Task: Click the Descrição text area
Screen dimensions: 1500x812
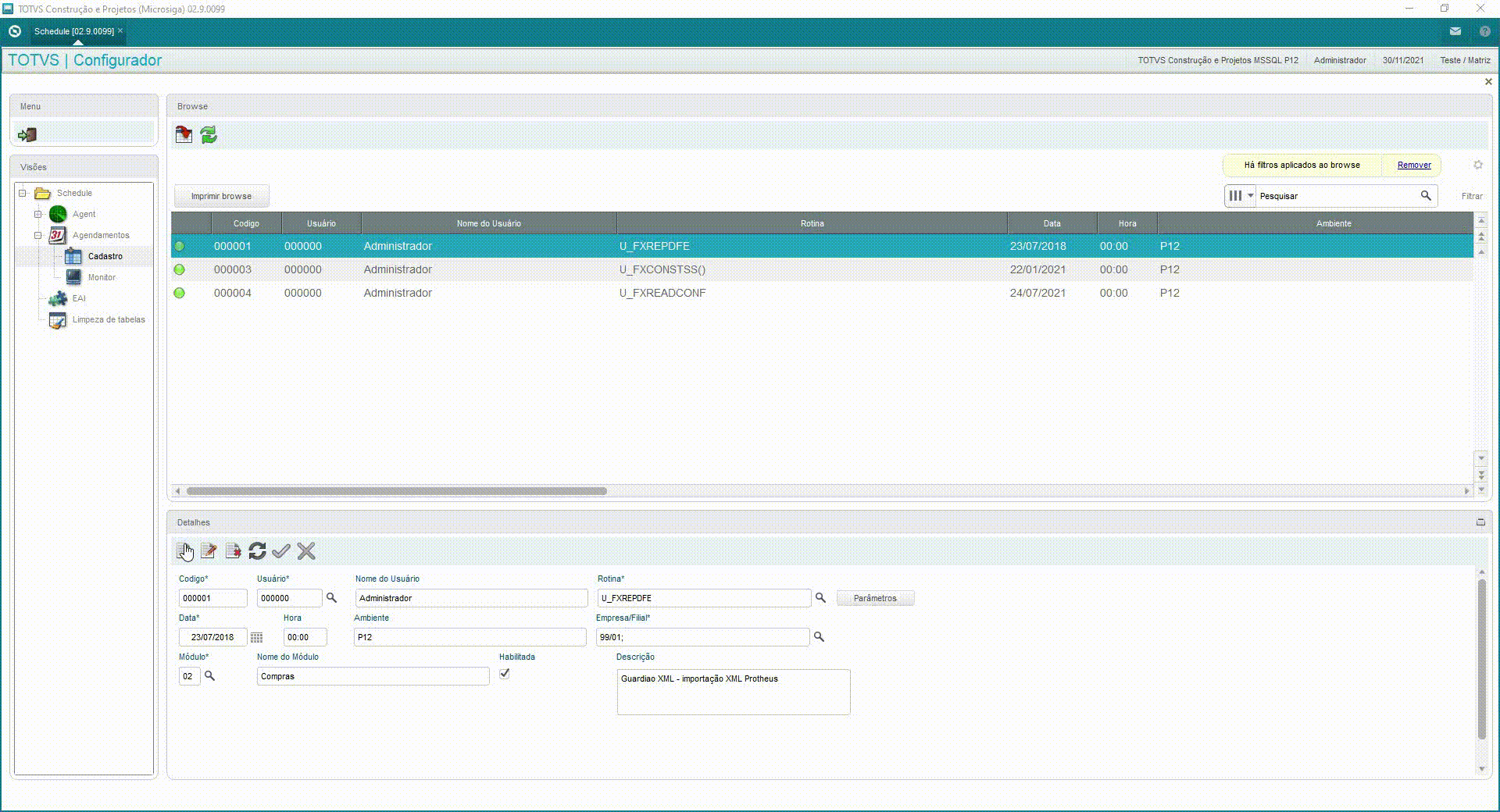Action: click(x=734, y=692)
